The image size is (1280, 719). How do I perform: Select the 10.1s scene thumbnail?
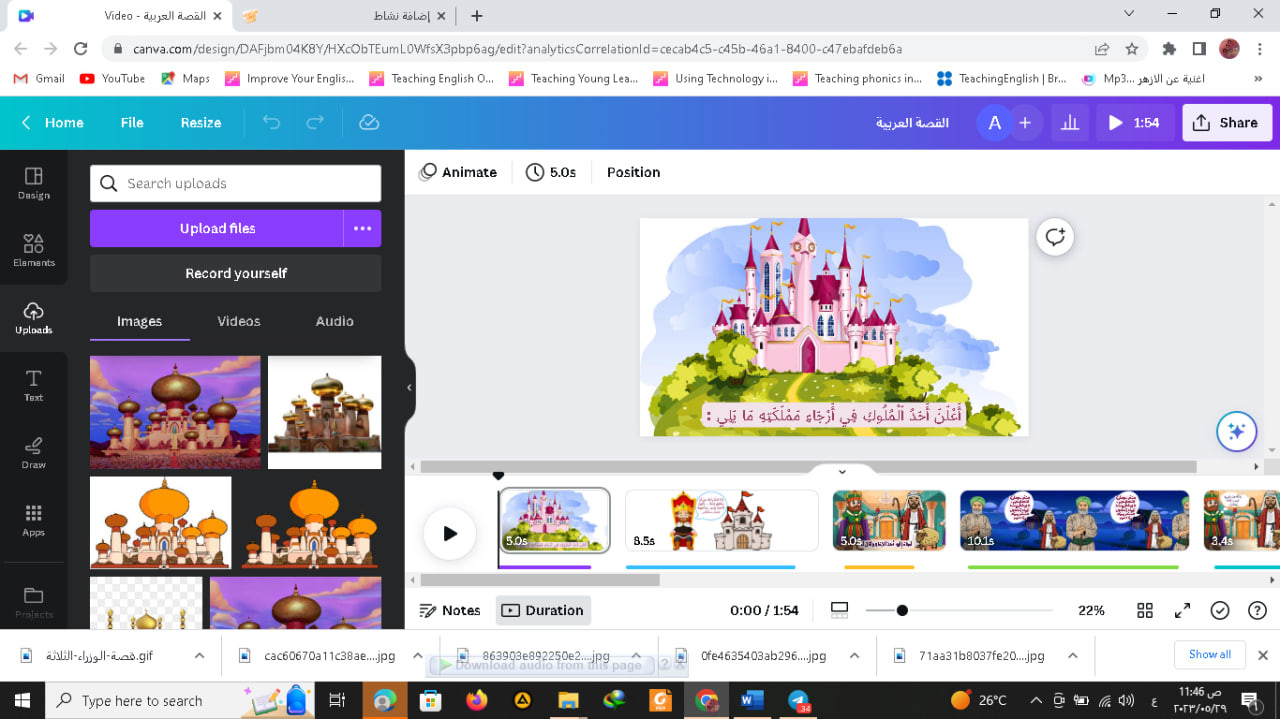1074,520
